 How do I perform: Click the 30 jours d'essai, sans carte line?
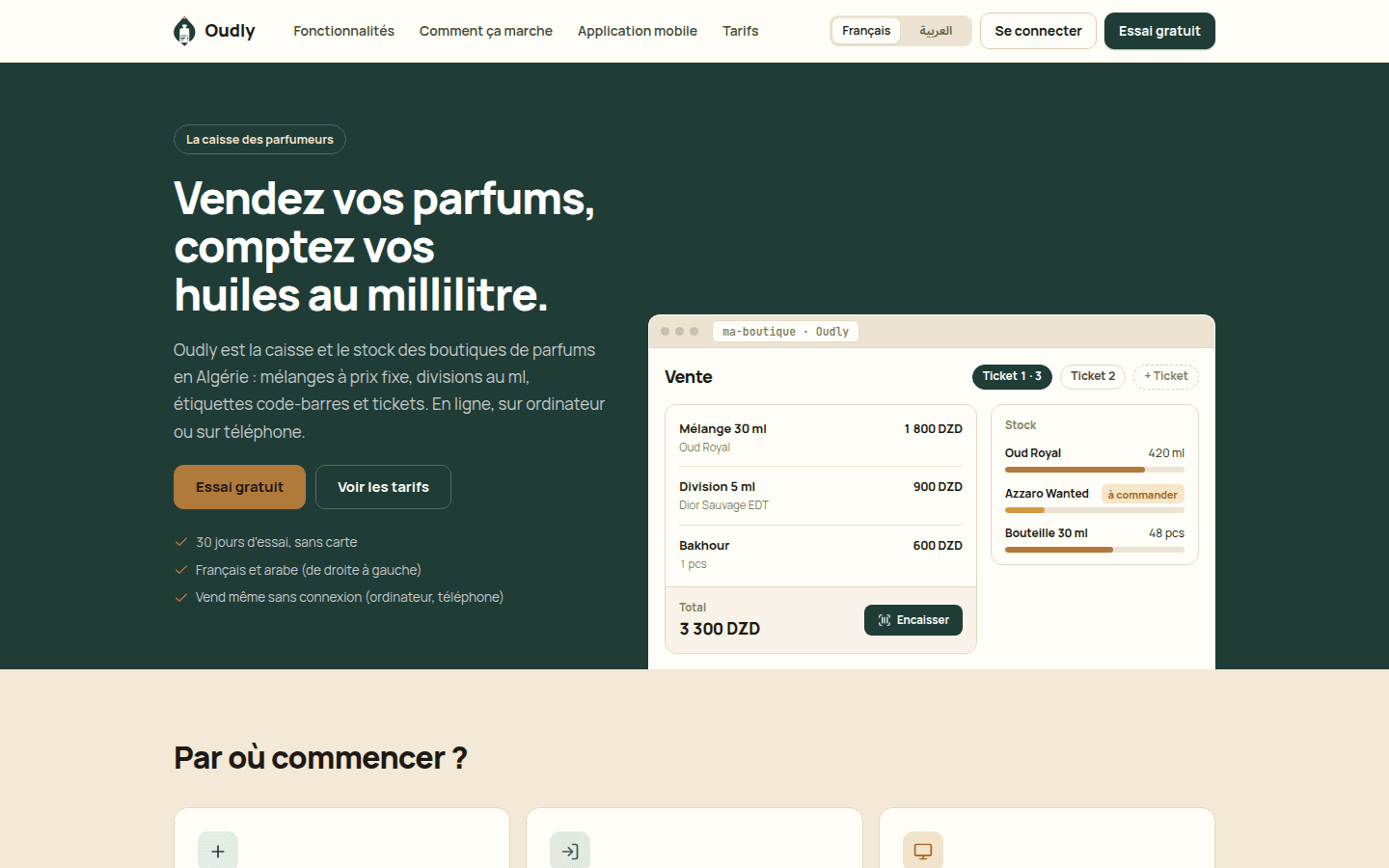coord(276,542)
